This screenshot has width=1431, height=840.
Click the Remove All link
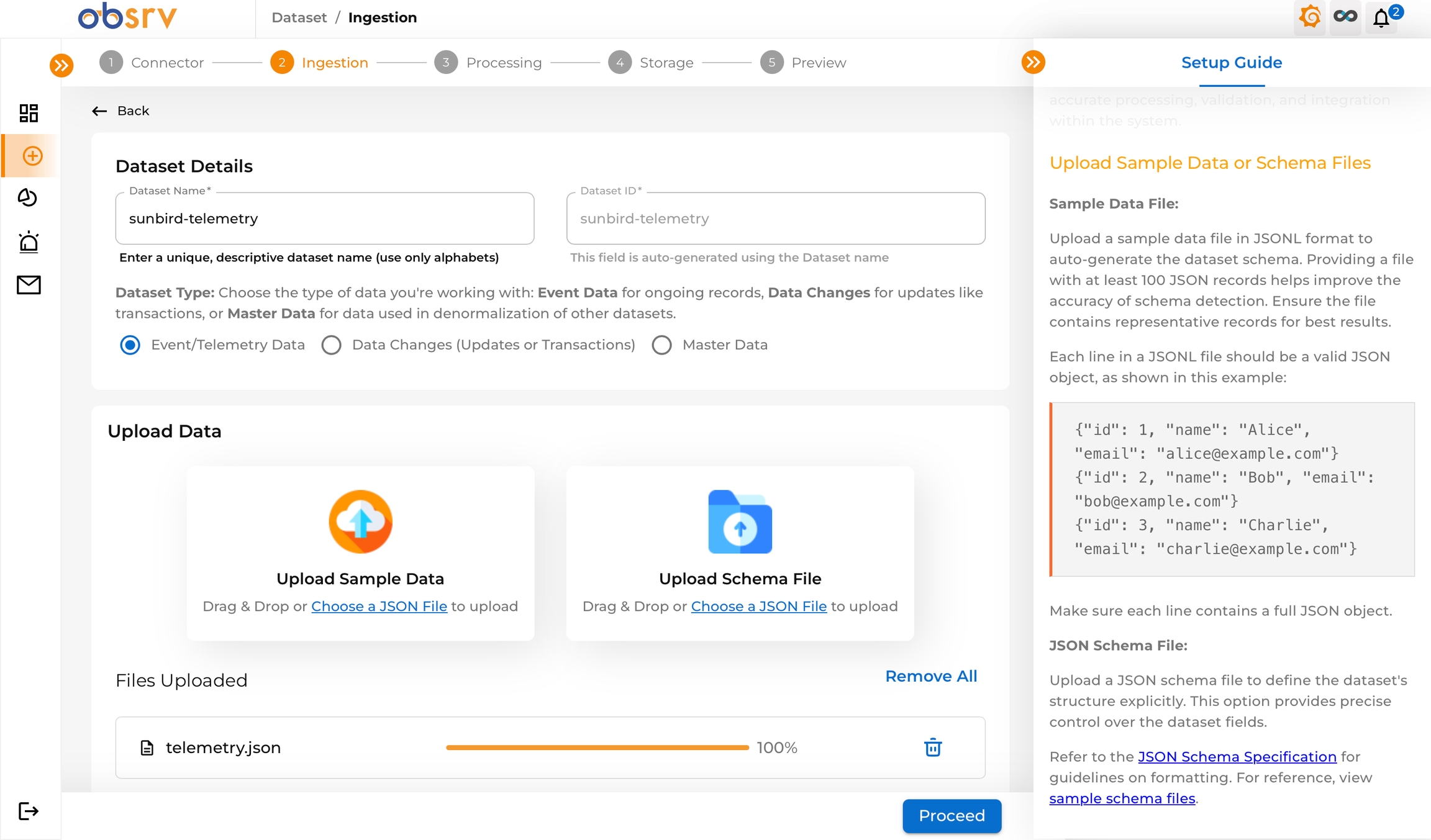point(930,676)
